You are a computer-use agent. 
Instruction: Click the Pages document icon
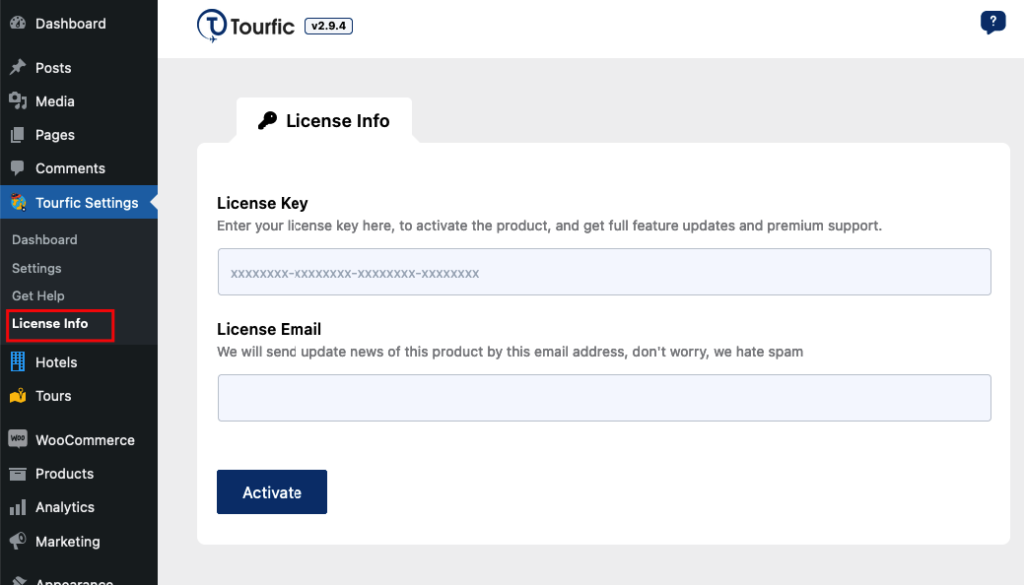(x=18, y=135)
